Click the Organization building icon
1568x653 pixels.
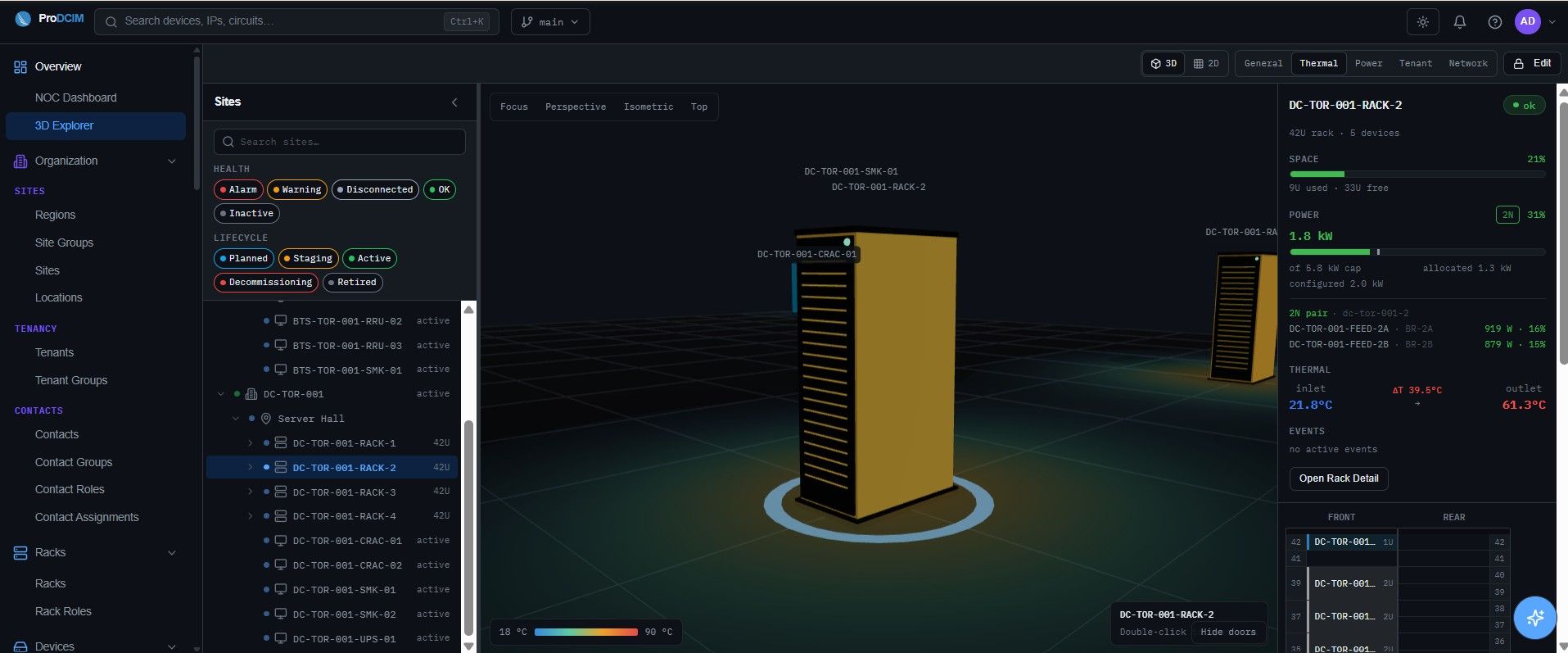20,161
